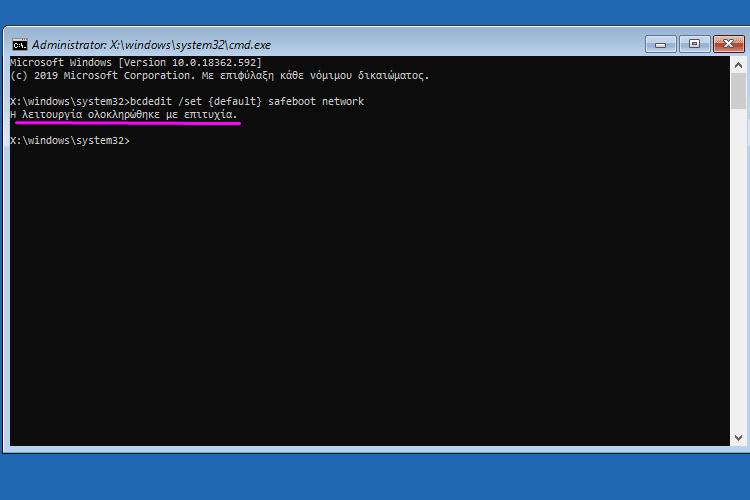The image size is (750, 500).
Task: Click the '(c) 2019 Microsoft Corporation' copyright line
Action: pos(220,76)
